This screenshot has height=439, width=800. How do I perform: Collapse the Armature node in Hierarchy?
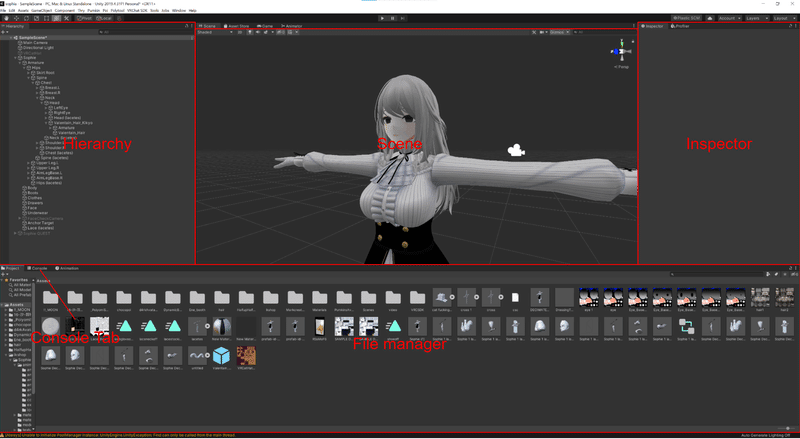(20, 63)
